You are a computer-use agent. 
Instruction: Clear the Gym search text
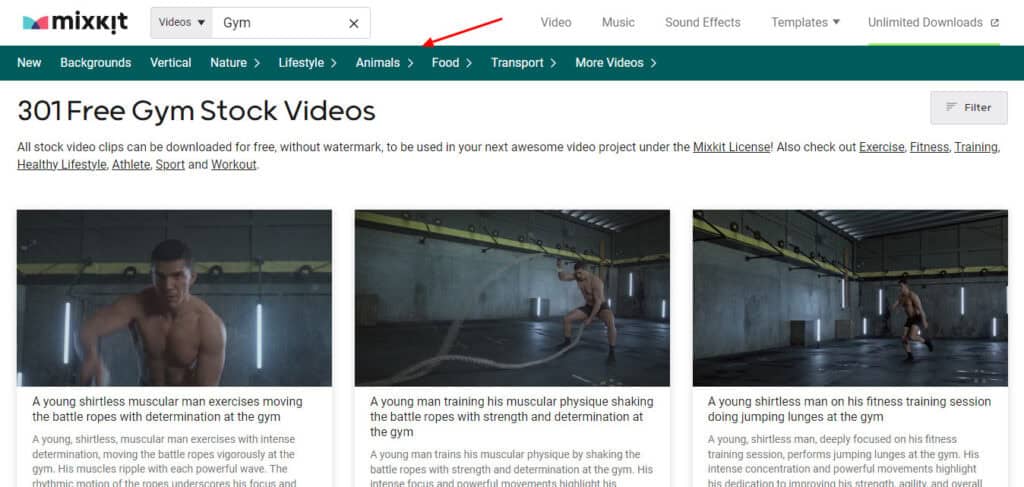tap(353, 23)
